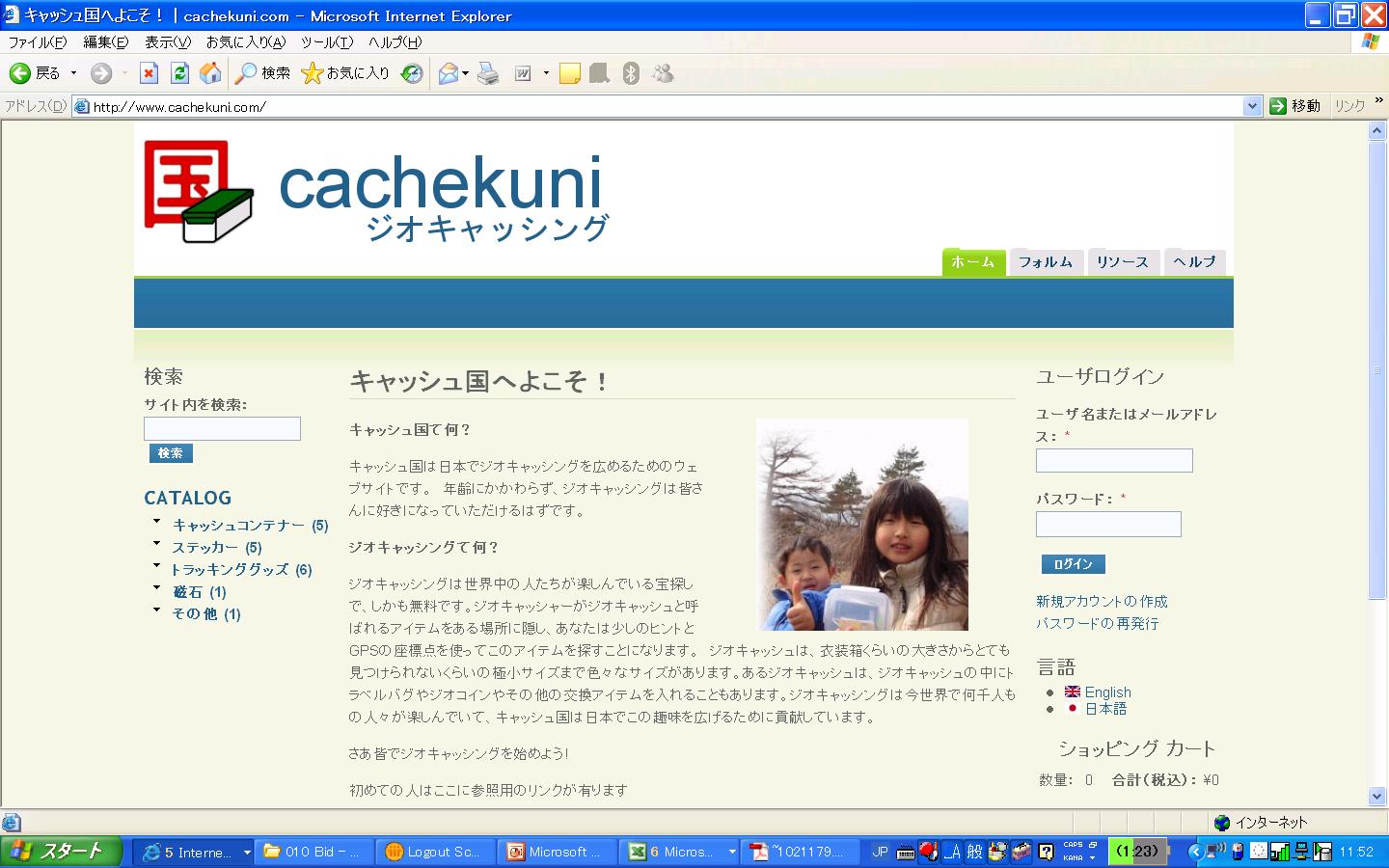Screen dimensions: 1389x868
Task: Open the お気に入り star favorites button
Action: pos(345,73)
